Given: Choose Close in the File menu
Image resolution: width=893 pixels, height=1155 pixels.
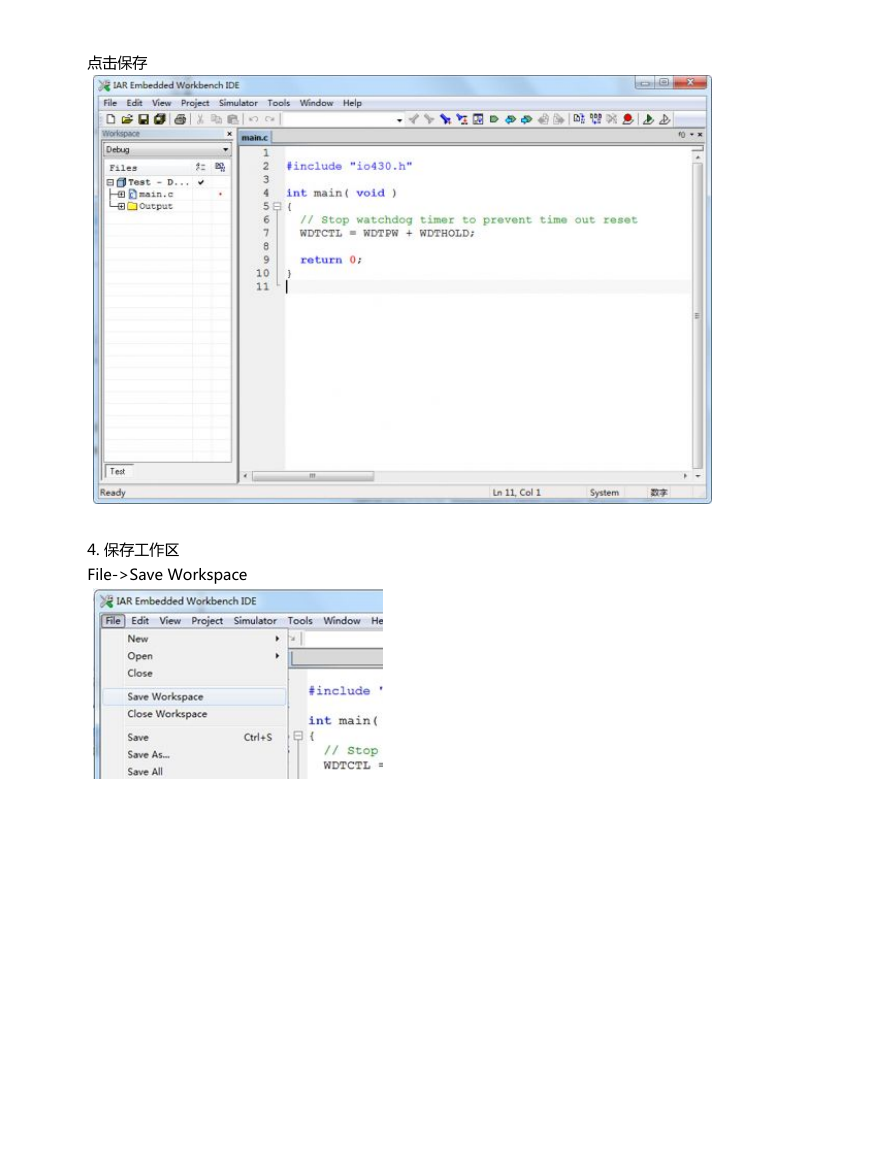Looking at the screenshot, I should pyautogui.click(x=194, y=673).
